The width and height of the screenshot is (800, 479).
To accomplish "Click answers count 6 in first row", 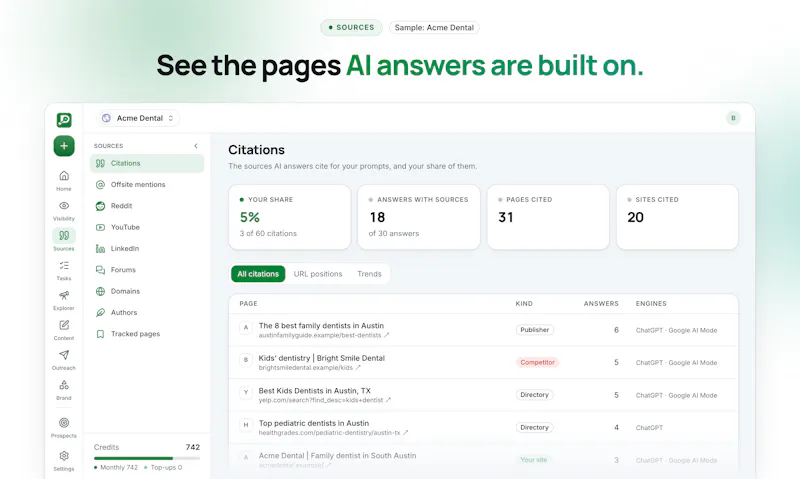I will [x=616, y=330].
